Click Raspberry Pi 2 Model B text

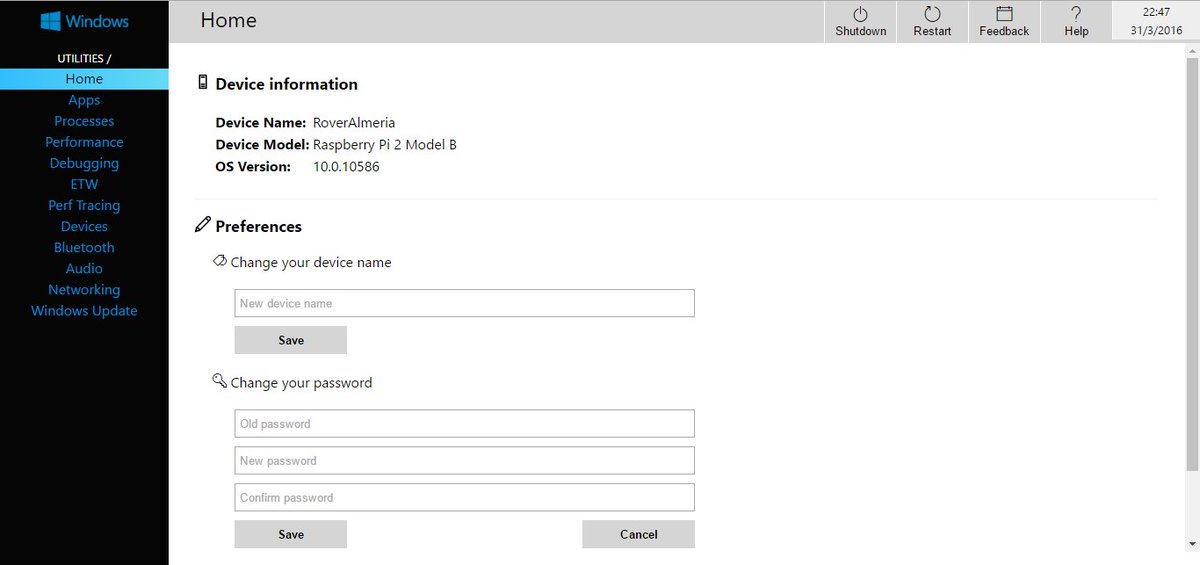(385, 145)
